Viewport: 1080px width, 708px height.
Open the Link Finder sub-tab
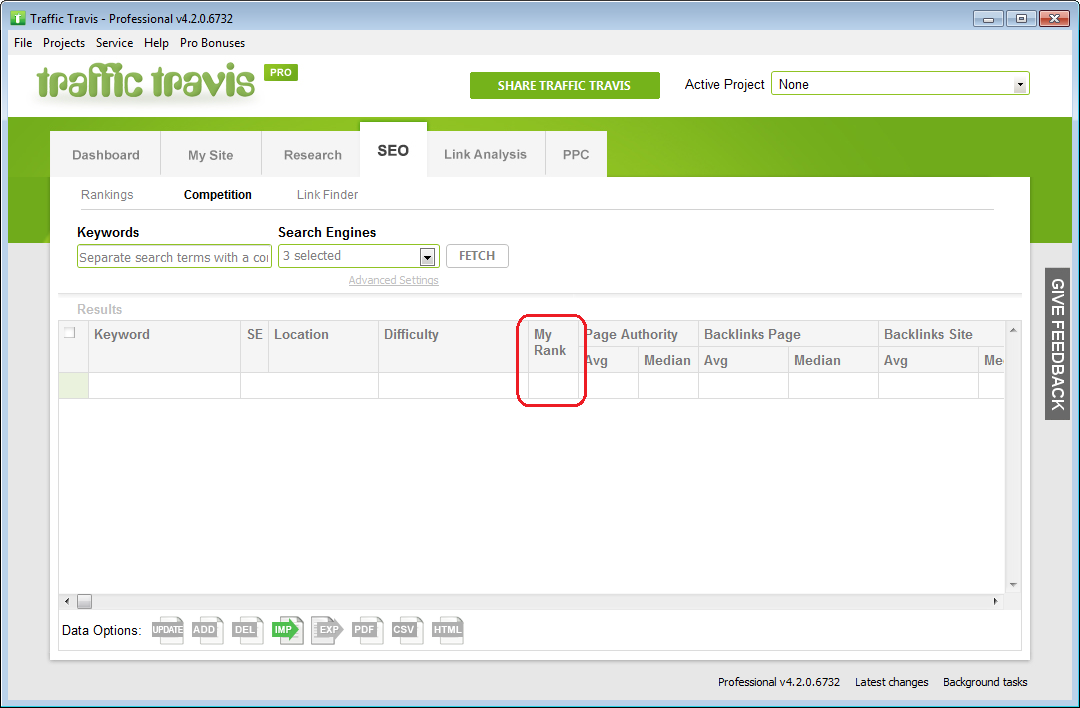point(327,195)
